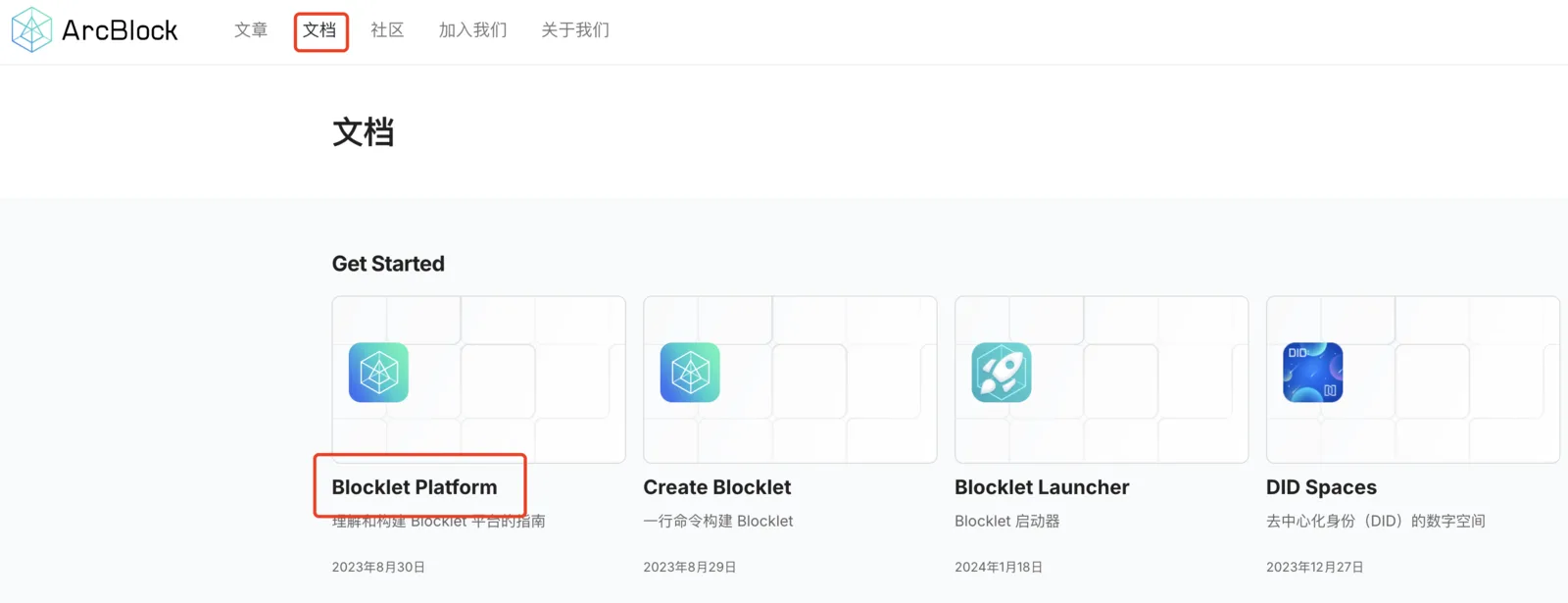The width and height of the screenshot is (1568, 603).
Task: Click the Blocklet Platform card icon
Action: [x=378, y=373]
